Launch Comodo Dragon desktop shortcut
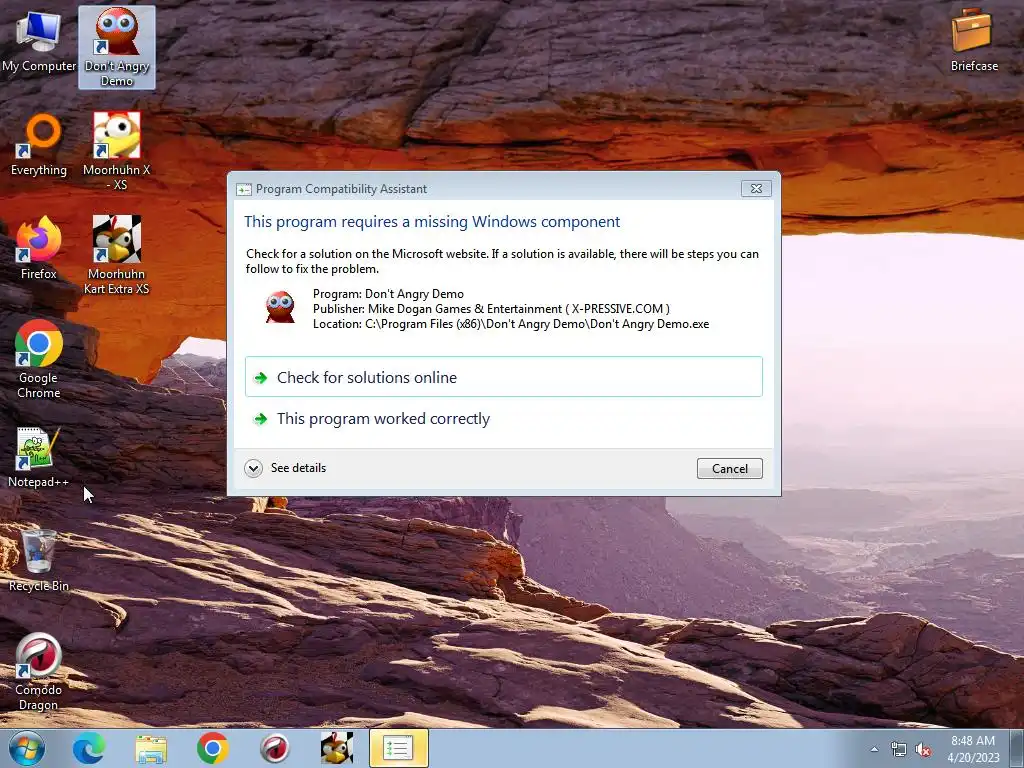1024x768 pixels. pyautogui.click(x=39, y=673)
